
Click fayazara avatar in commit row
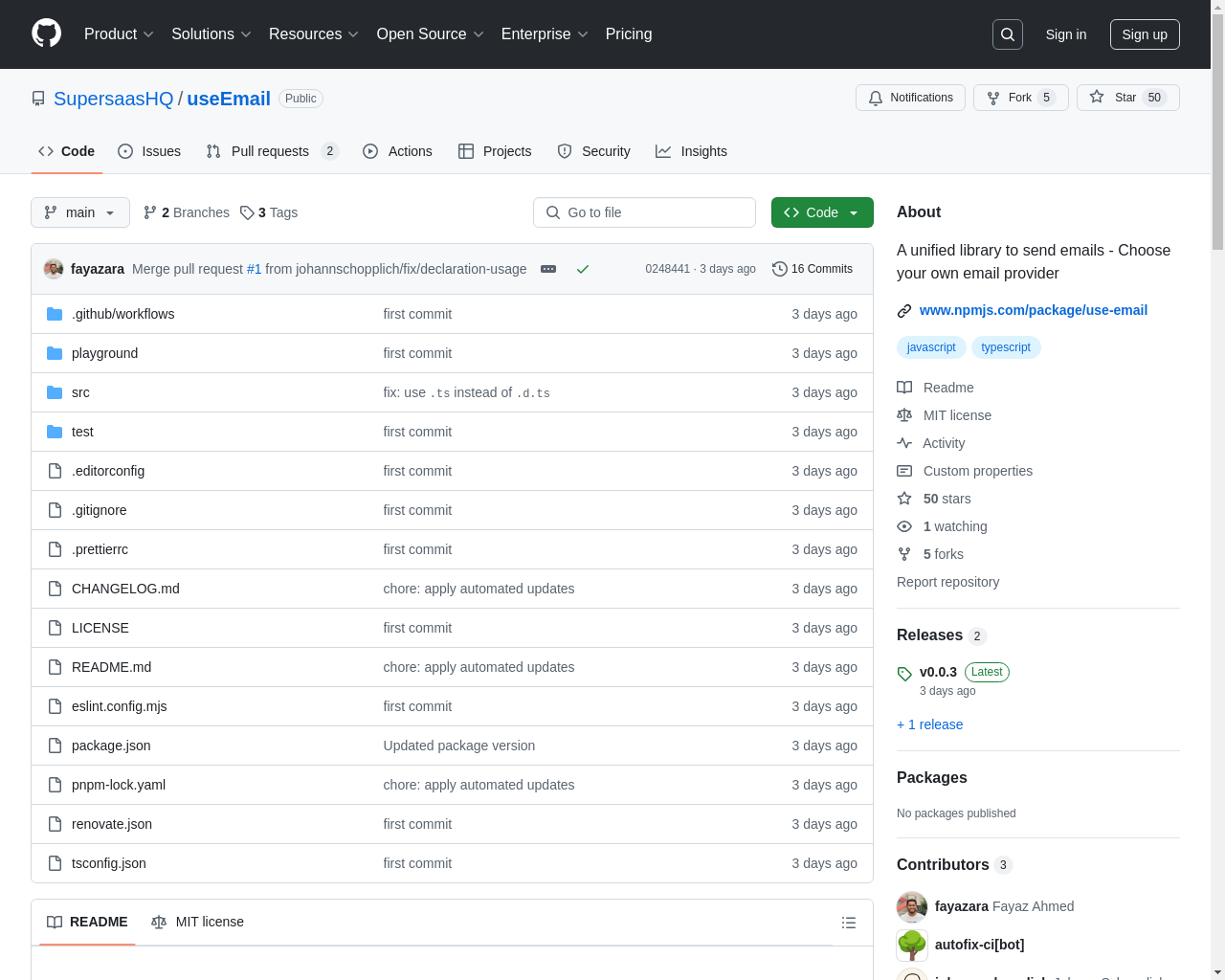54,269
